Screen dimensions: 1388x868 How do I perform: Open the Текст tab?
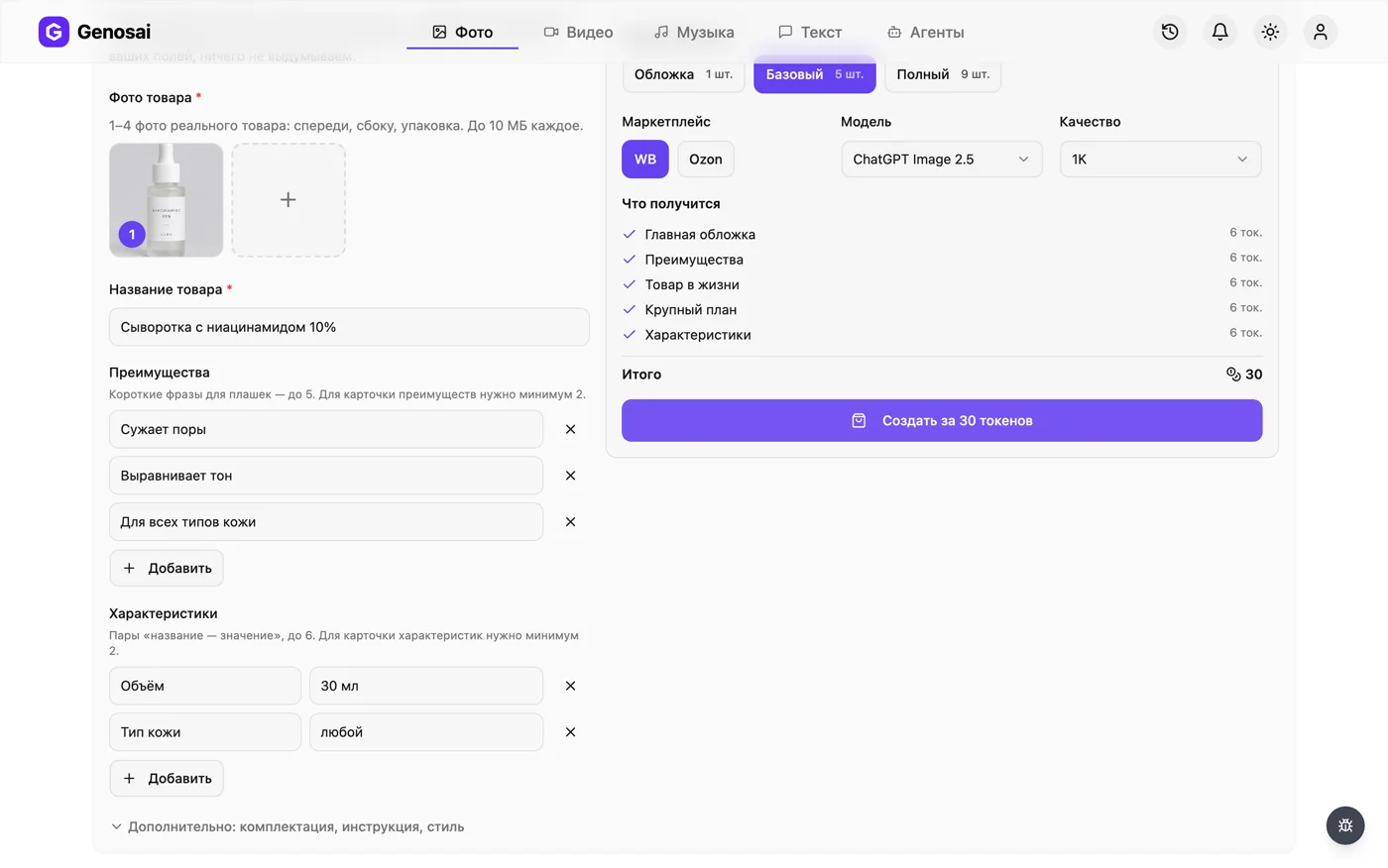(810, 33)
